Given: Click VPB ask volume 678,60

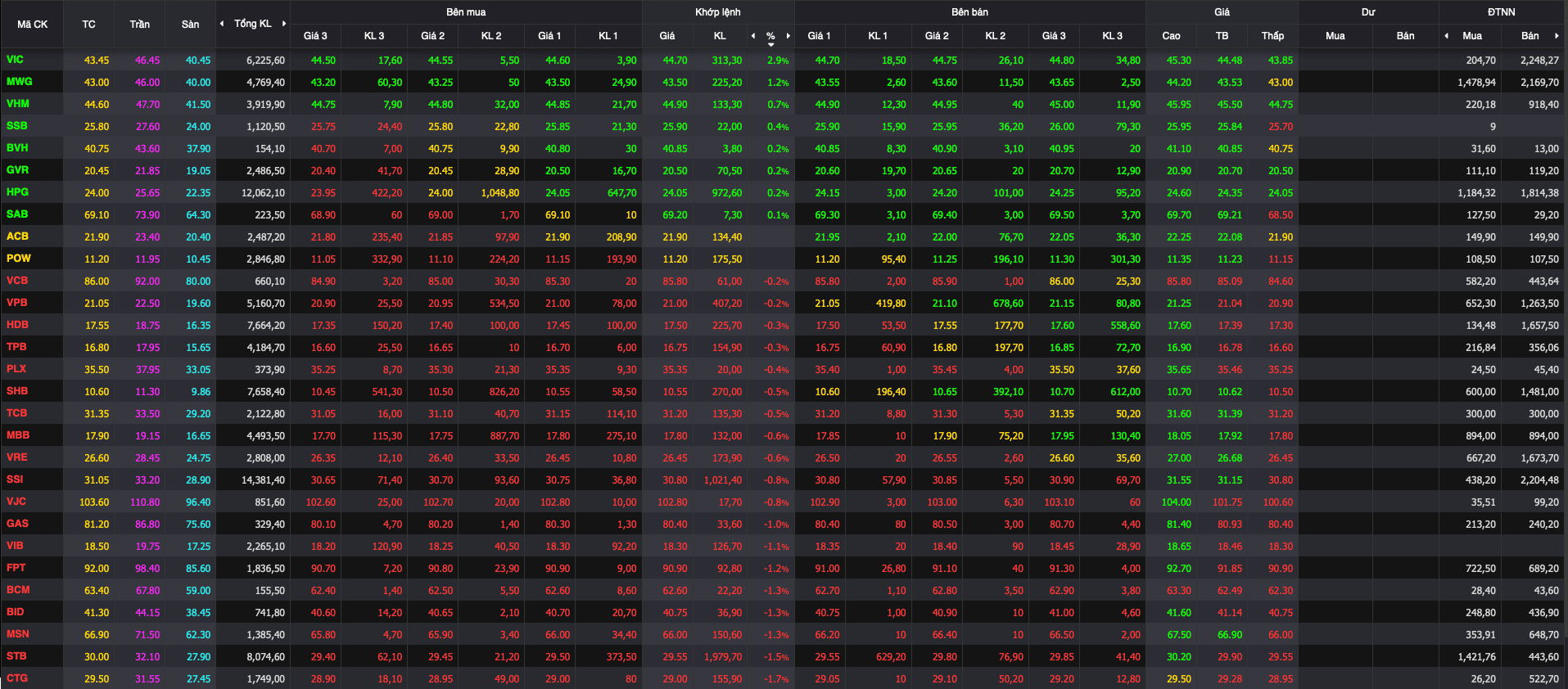Looking at the screenshot, I should pos(1008,304).
